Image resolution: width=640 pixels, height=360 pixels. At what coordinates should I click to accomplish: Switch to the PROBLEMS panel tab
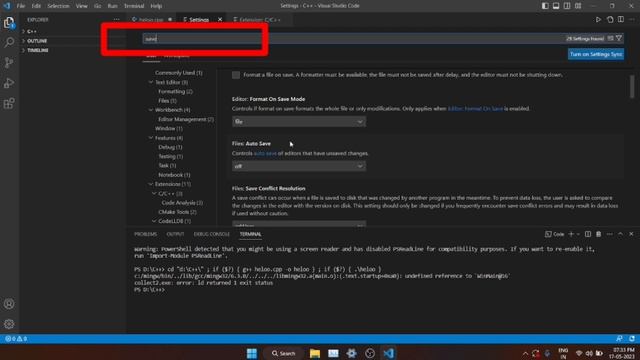pyautogui.click(x=145, y=234)
